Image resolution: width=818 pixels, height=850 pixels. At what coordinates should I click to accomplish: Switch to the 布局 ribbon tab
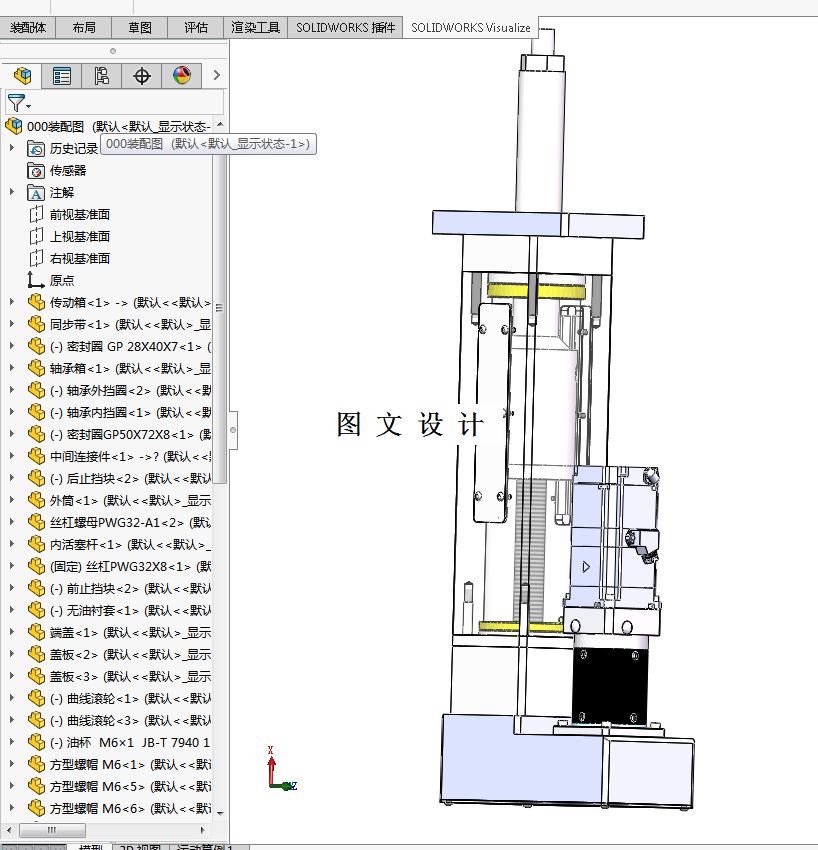84,28
